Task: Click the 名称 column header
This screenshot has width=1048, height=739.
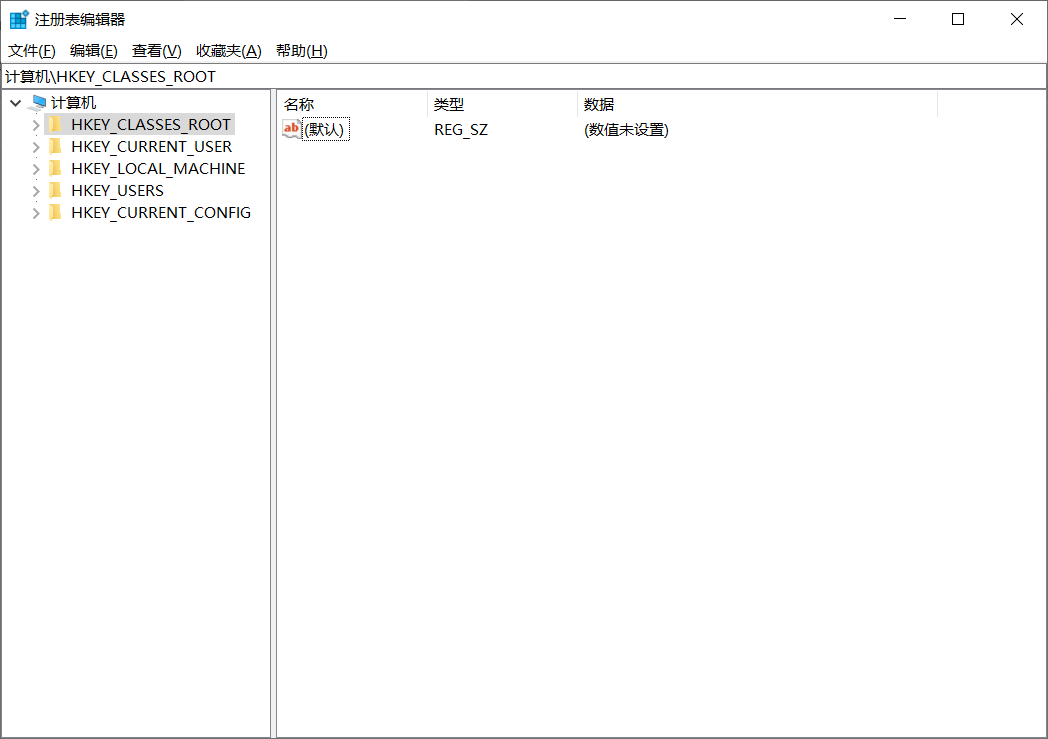Action: point(352,104)
